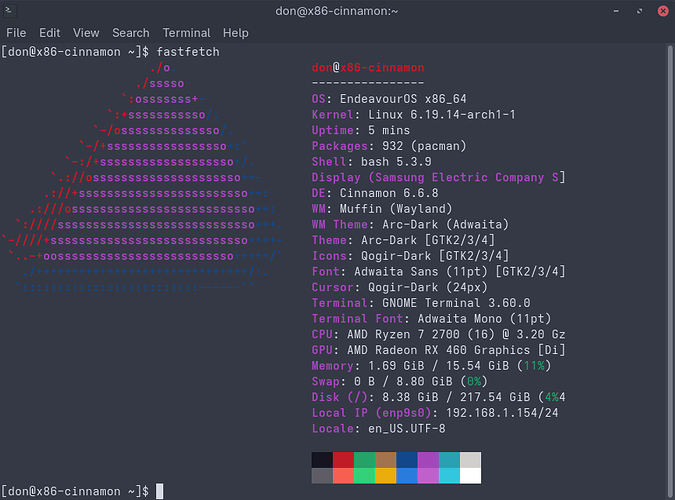
Task: Open the Terminal menu
Action: coord(186,33)
